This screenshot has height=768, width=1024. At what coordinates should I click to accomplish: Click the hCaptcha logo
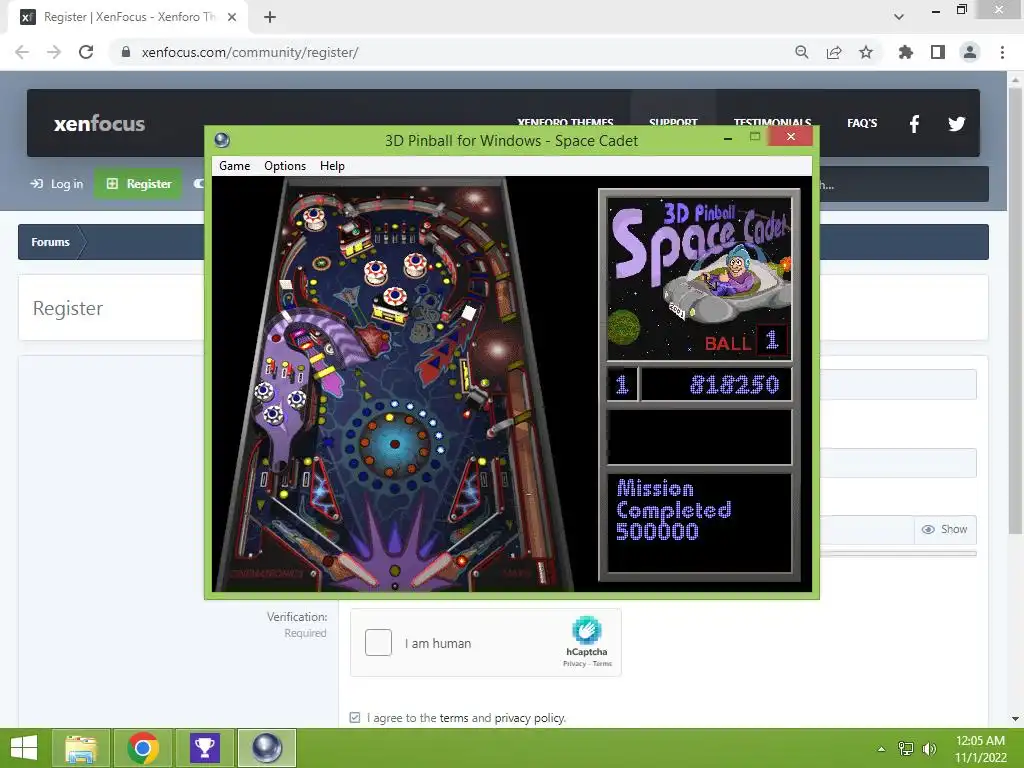pyautogui.click(x=586, y=630)
